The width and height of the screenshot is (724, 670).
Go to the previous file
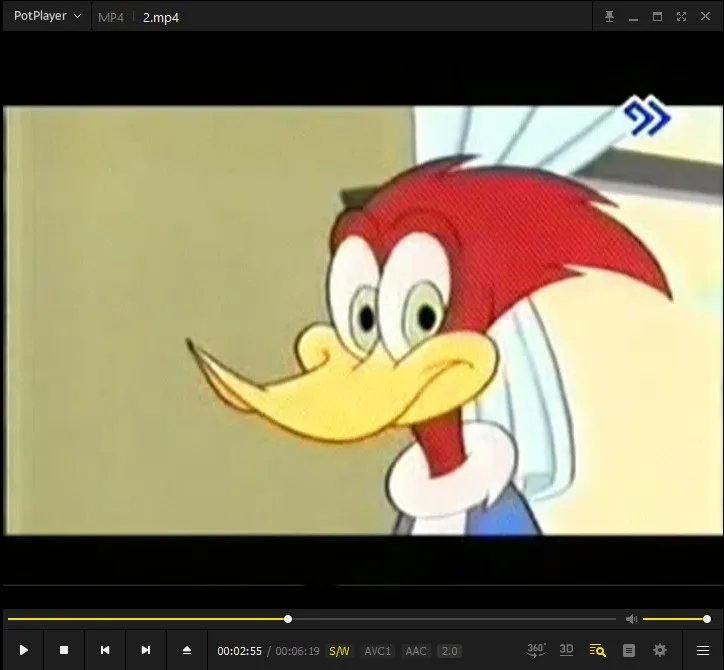105,650
